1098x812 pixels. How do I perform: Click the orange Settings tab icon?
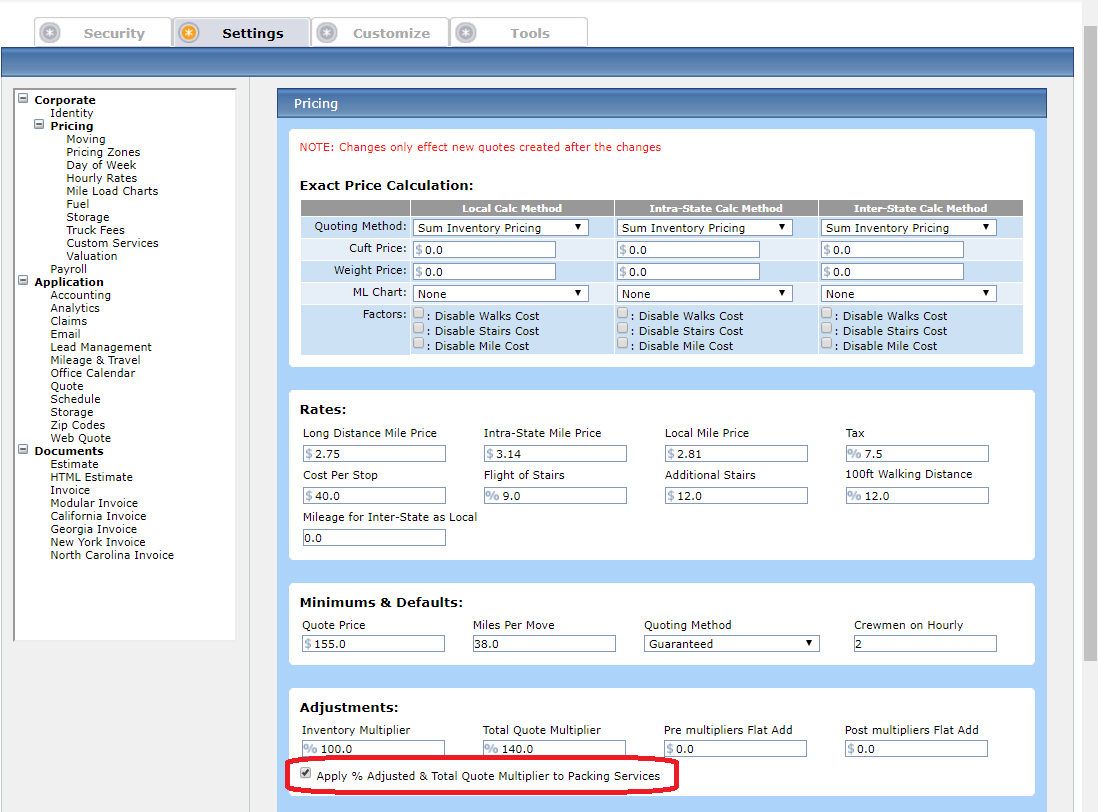pyautogui.click(x=188, y=33)
